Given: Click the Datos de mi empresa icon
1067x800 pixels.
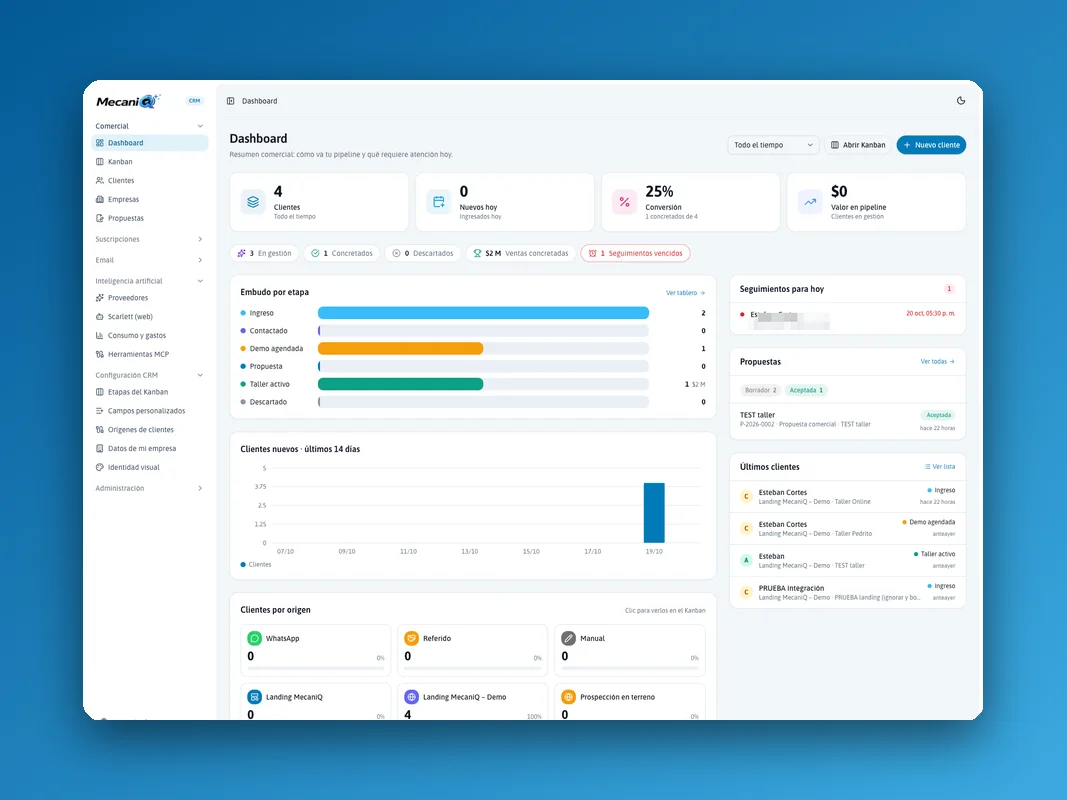Looking at the screenshot, I should pyautogui.click(x=100, y=448).
